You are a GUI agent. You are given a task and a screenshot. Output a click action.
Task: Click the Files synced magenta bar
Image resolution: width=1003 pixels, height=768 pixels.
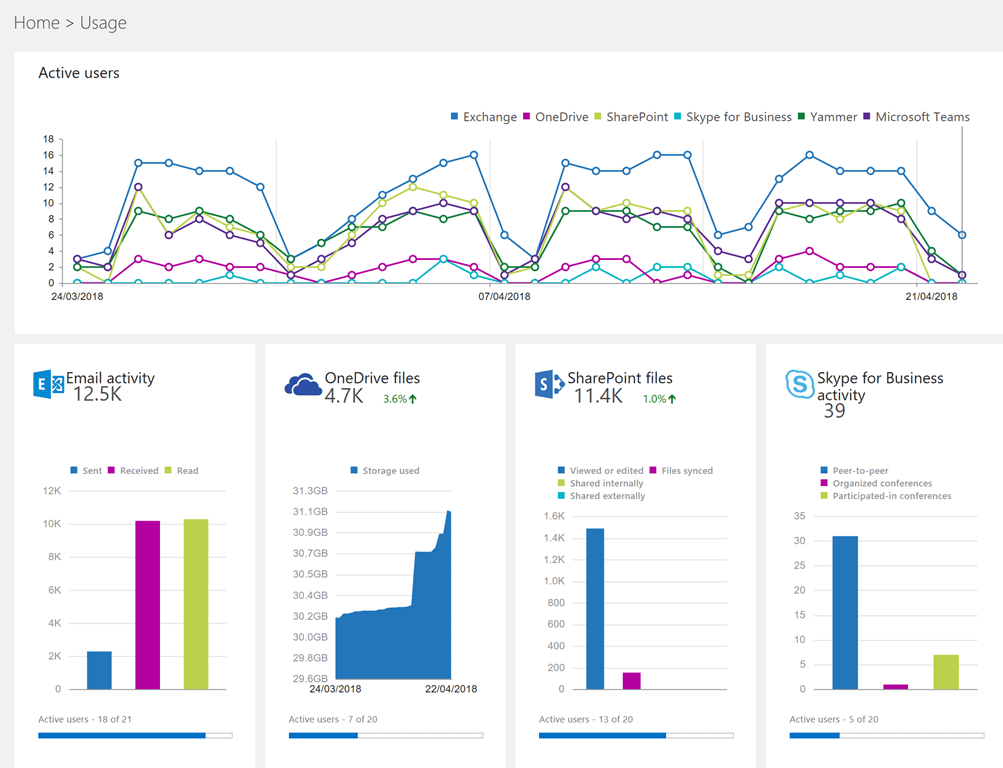(x=631, y=681)
